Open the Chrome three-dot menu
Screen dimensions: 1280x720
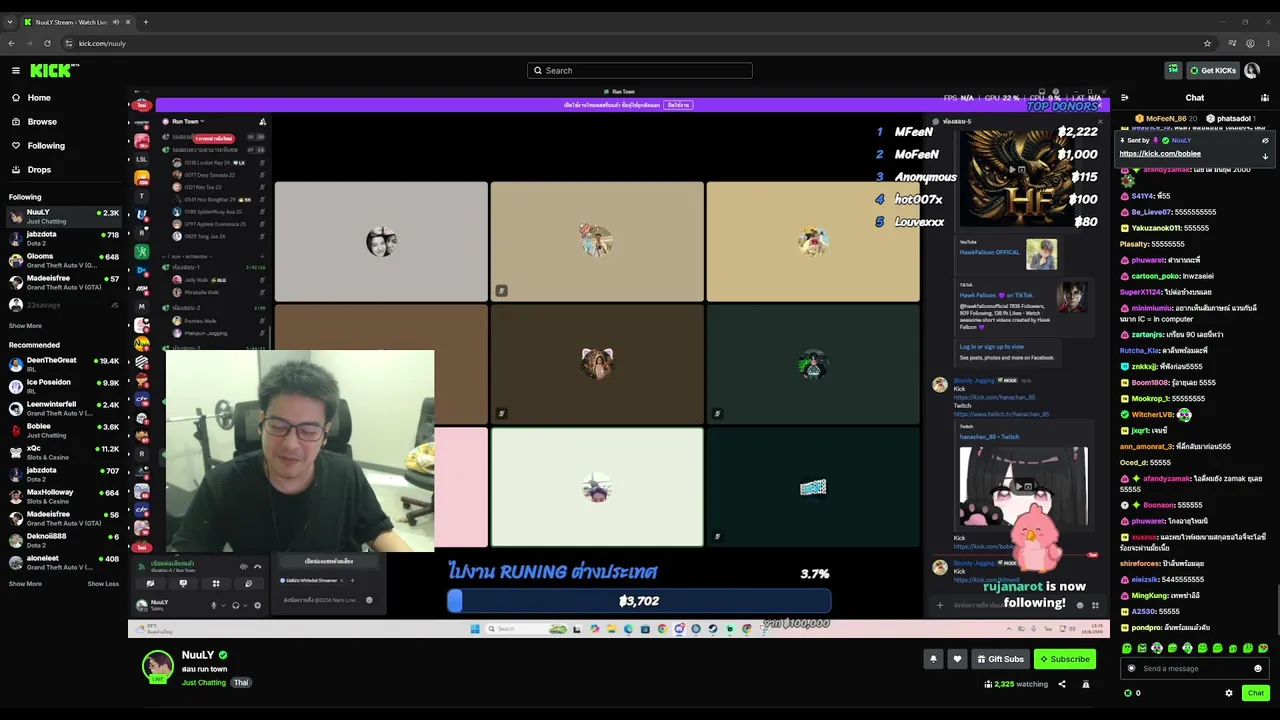click(1268, 44)
